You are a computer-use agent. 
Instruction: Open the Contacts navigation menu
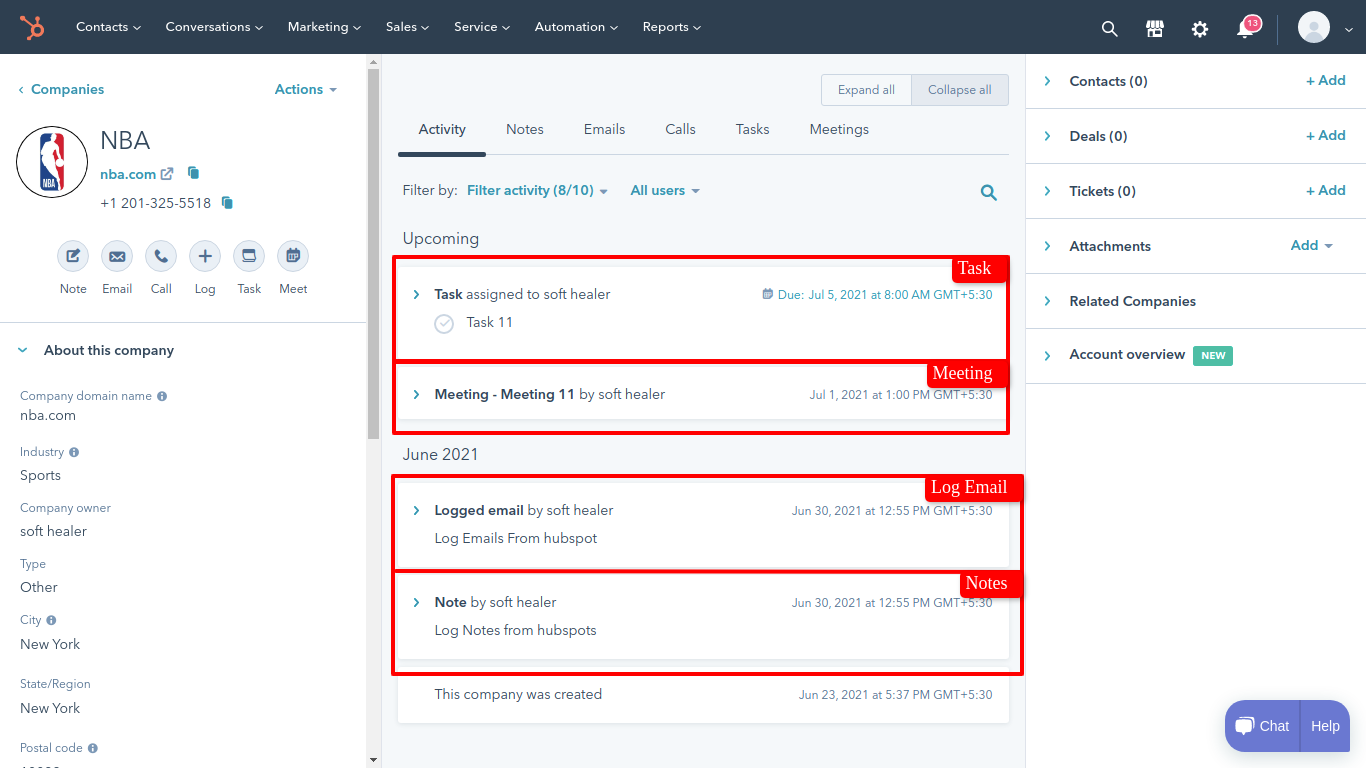tap(108, 27)
